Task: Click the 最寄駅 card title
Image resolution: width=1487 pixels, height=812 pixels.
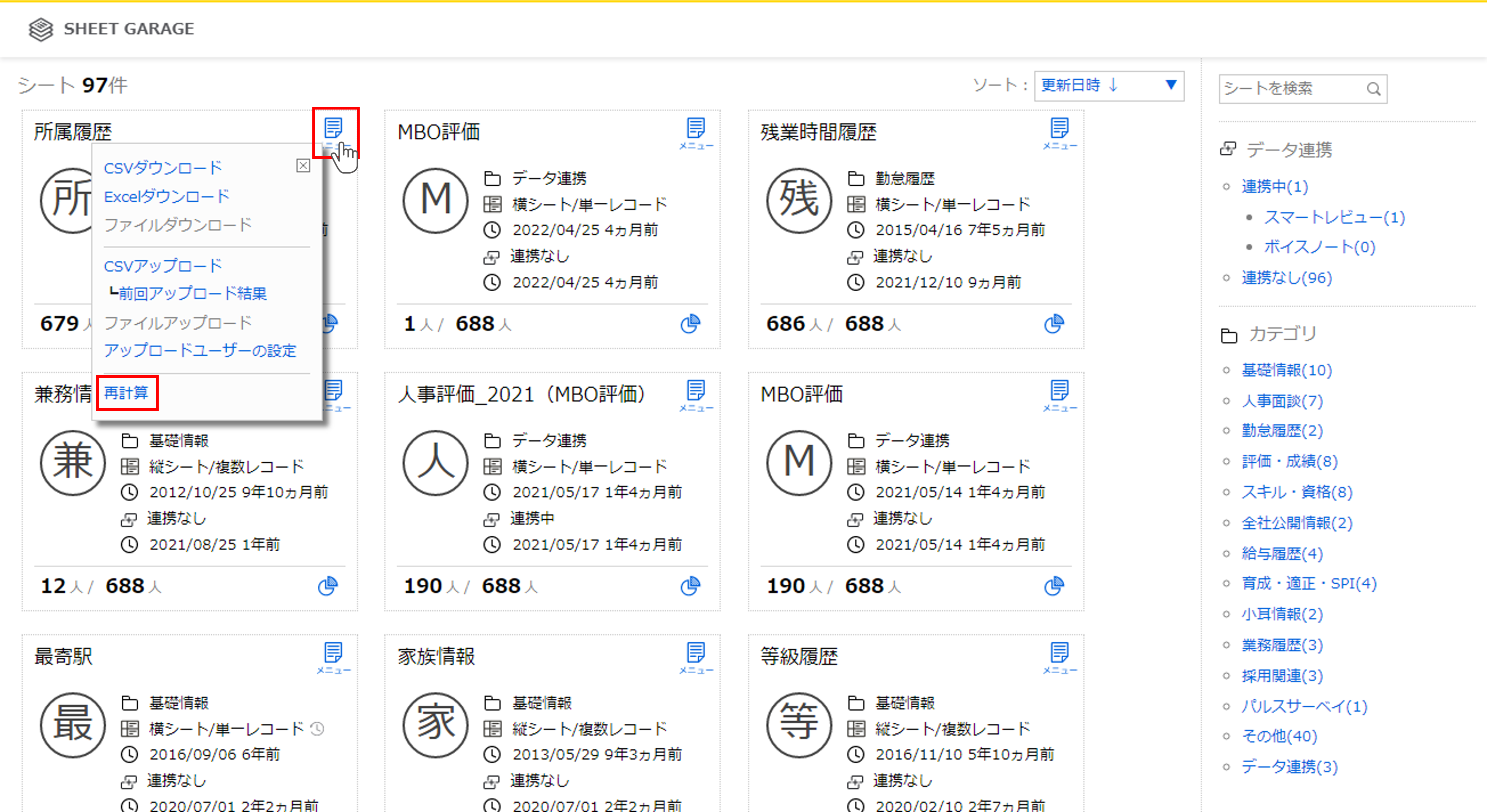Action: click(x=63, y=656)
